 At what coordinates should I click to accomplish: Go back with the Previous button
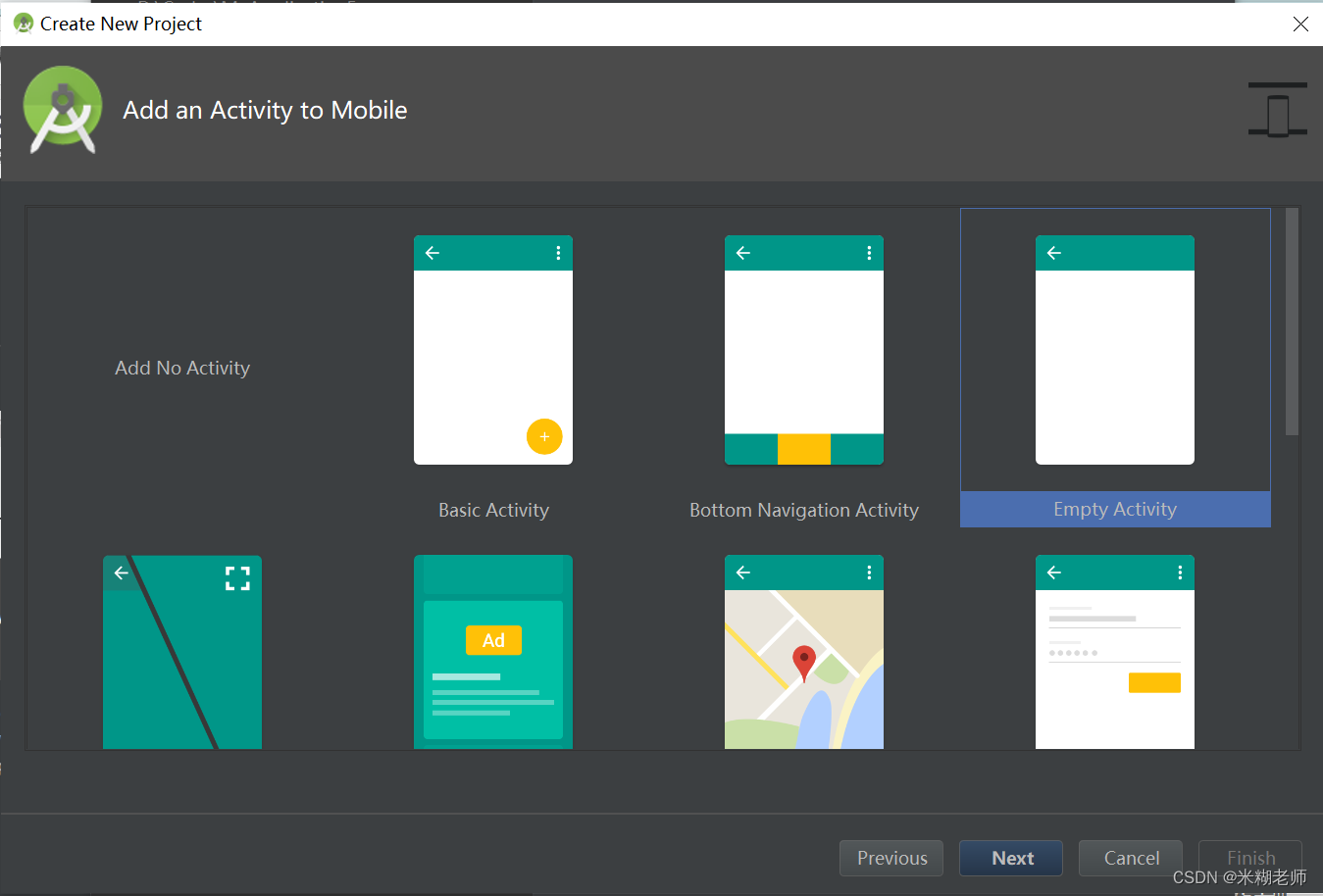tap(891, 858)
